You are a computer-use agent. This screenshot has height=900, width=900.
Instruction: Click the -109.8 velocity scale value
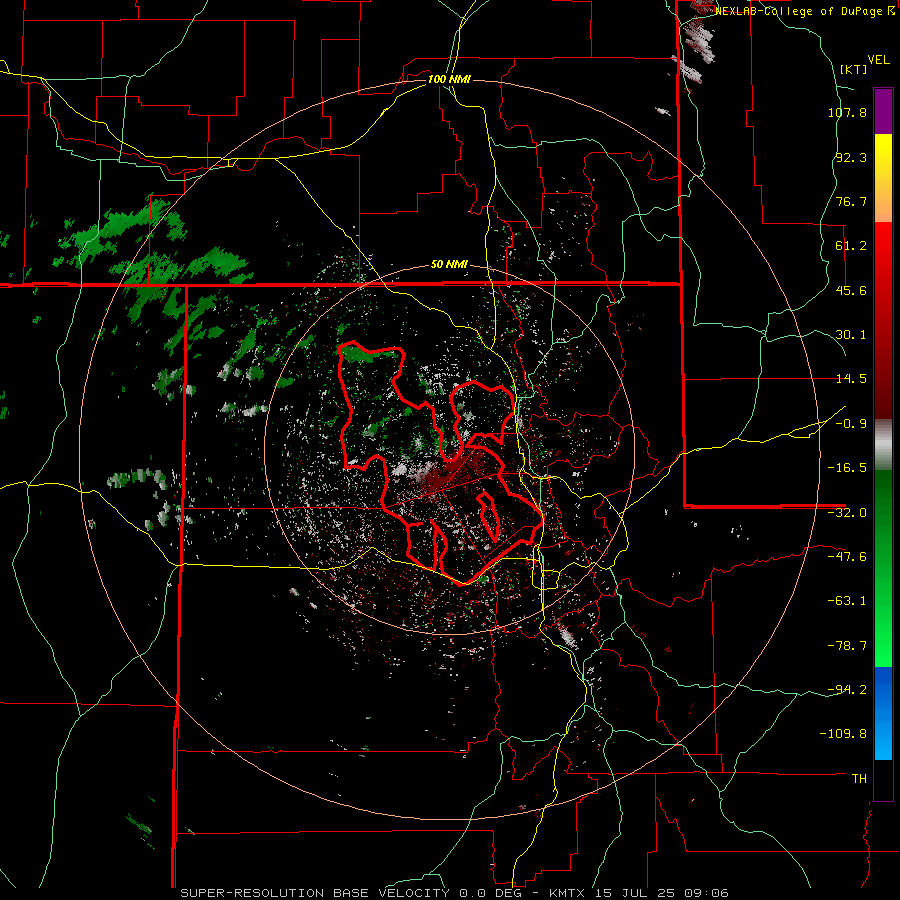[x=843, y=734]
